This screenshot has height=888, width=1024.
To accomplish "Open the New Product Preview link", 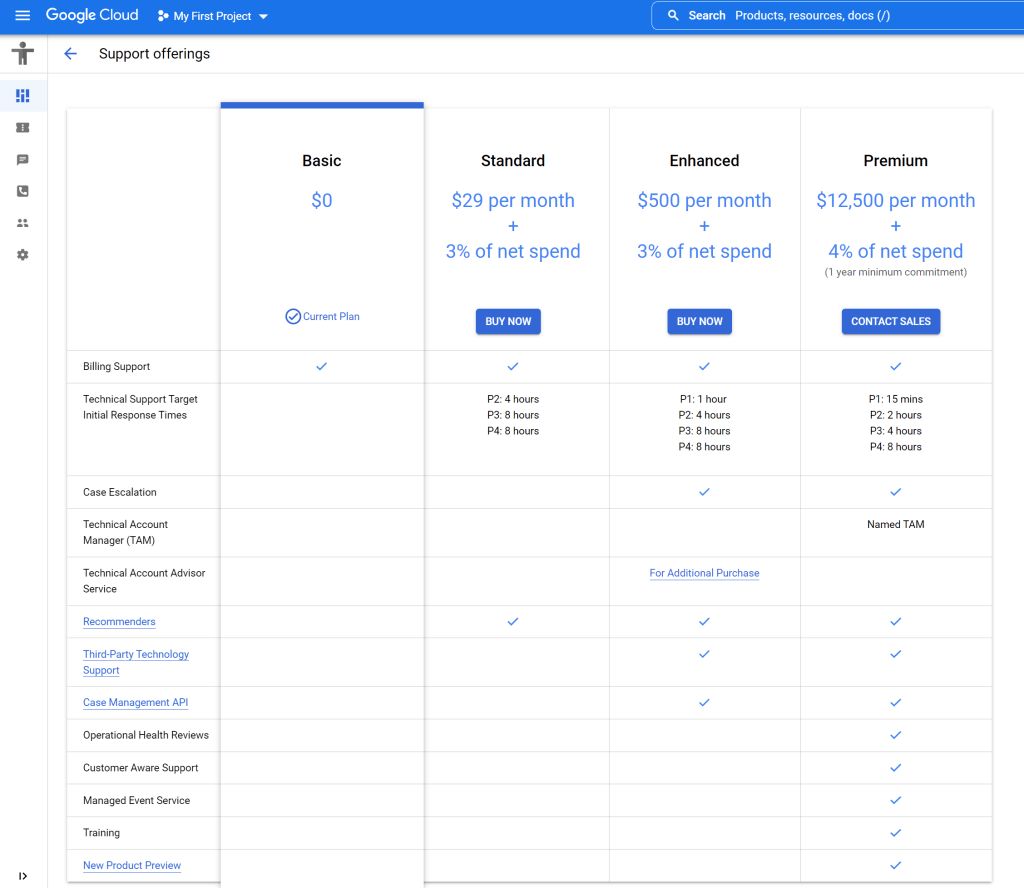I will [x=132, y=865].
